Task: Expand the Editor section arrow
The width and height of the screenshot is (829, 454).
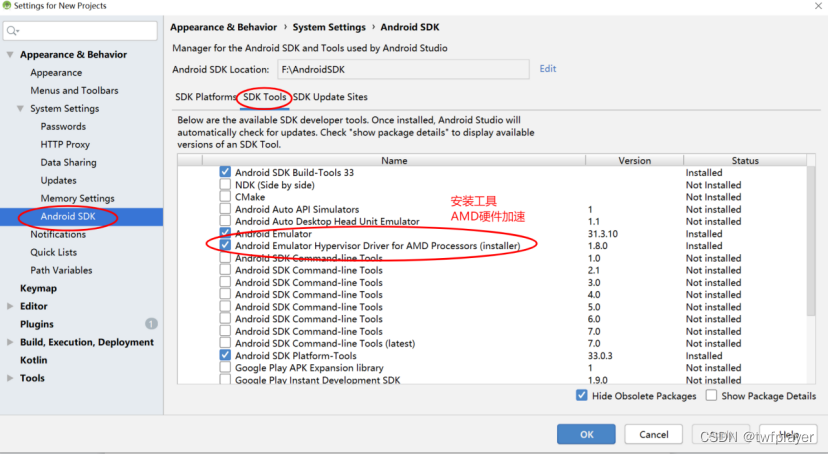Action: pos(10,306)
